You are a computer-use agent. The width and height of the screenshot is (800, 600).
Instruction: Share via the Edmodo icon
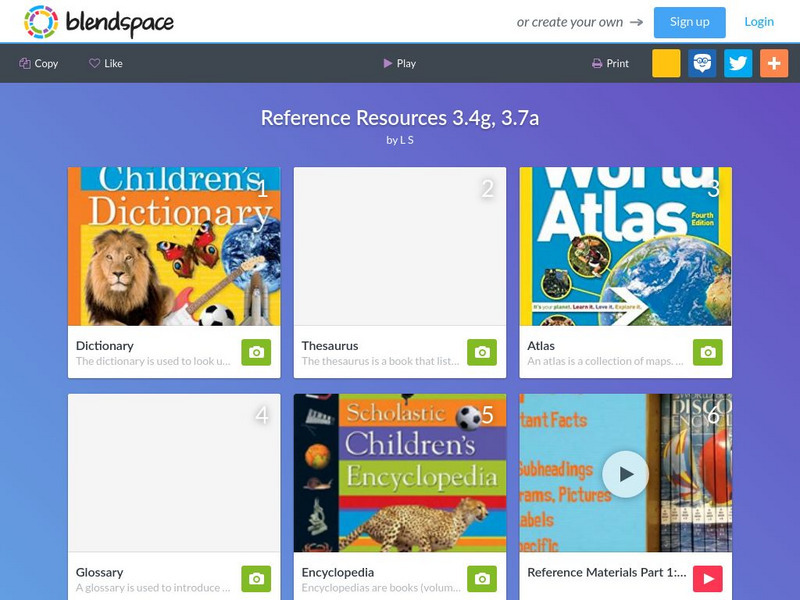[x=702, y=63]
